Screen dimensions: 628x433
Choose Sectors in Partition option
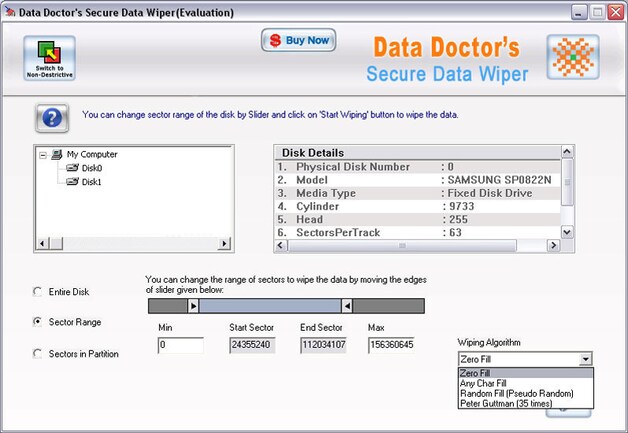pos(37,354)
